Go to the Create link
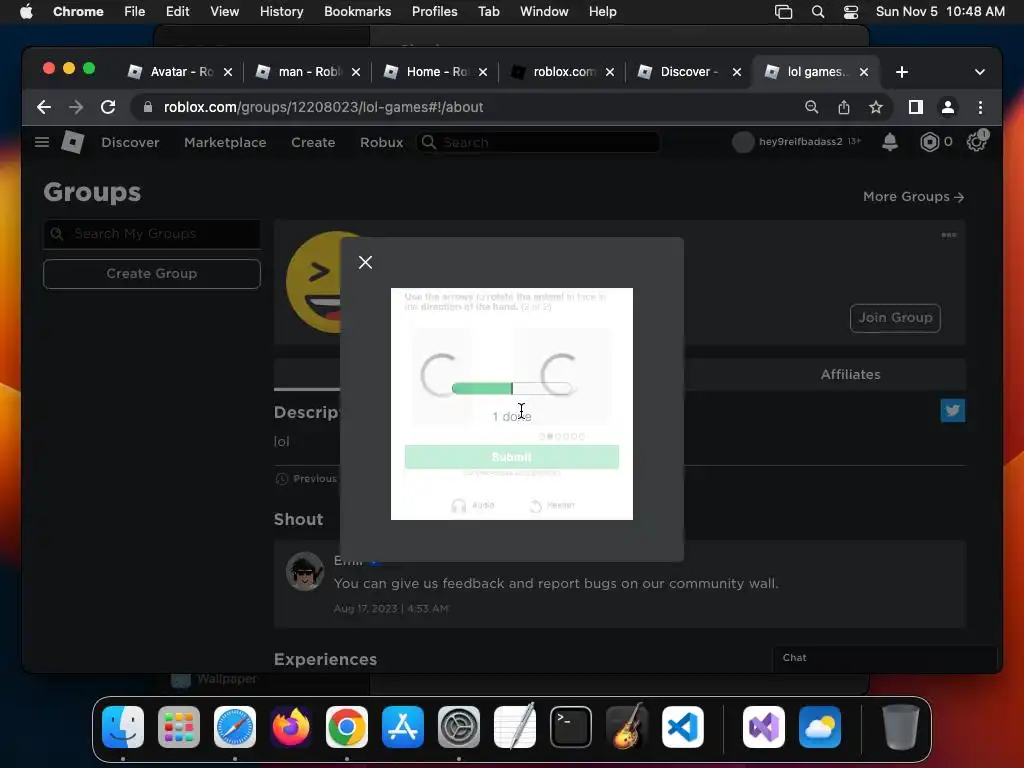 313,142
